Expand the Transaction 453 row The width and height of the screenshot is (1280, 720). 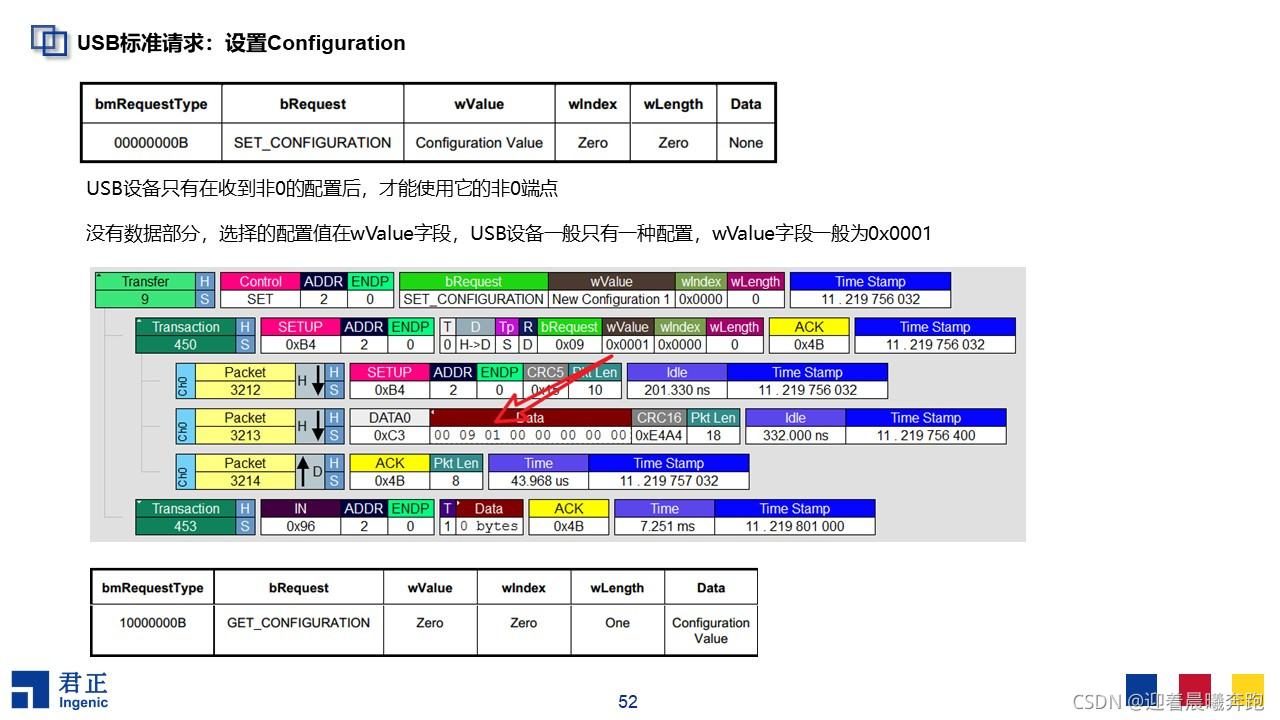click(140, 503)
